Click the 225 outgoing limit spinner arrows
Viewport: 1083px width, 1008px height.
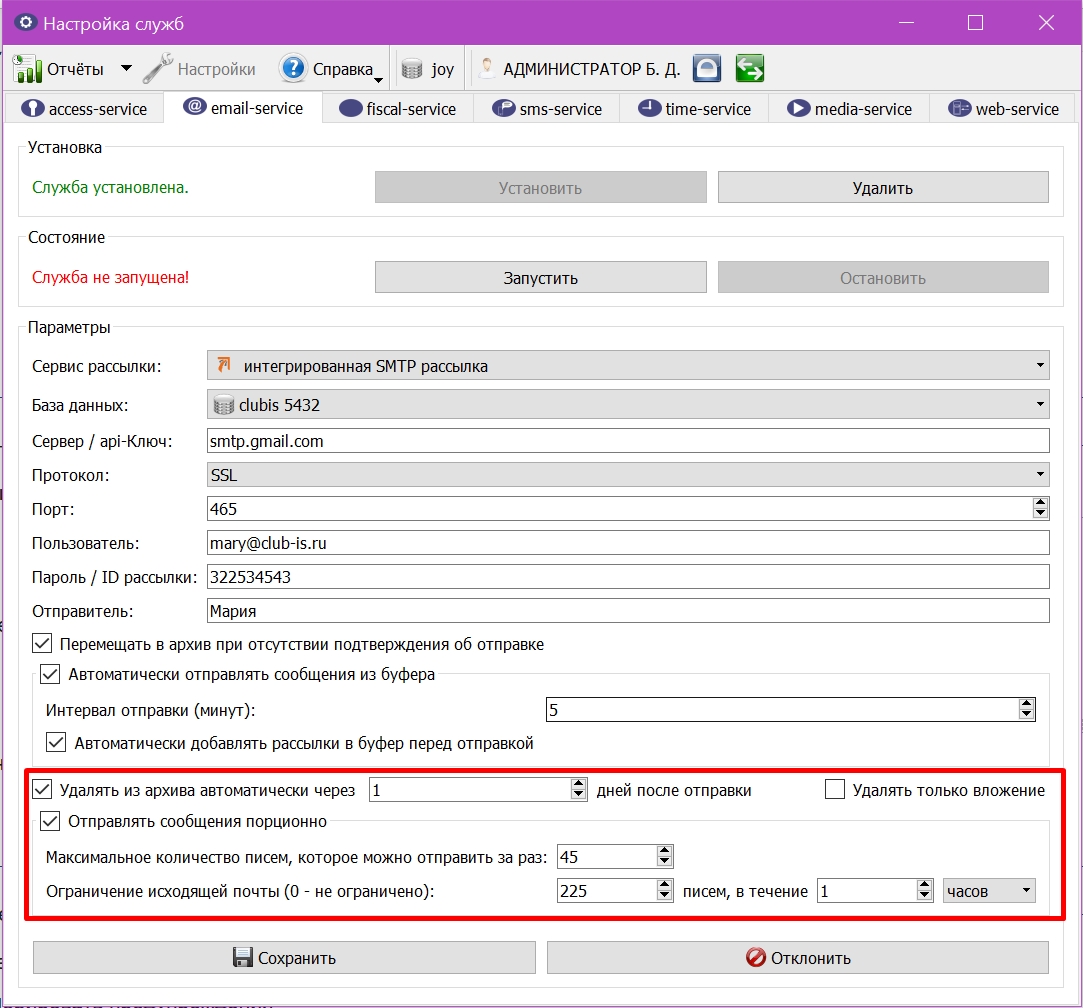(x=664, y=890)
